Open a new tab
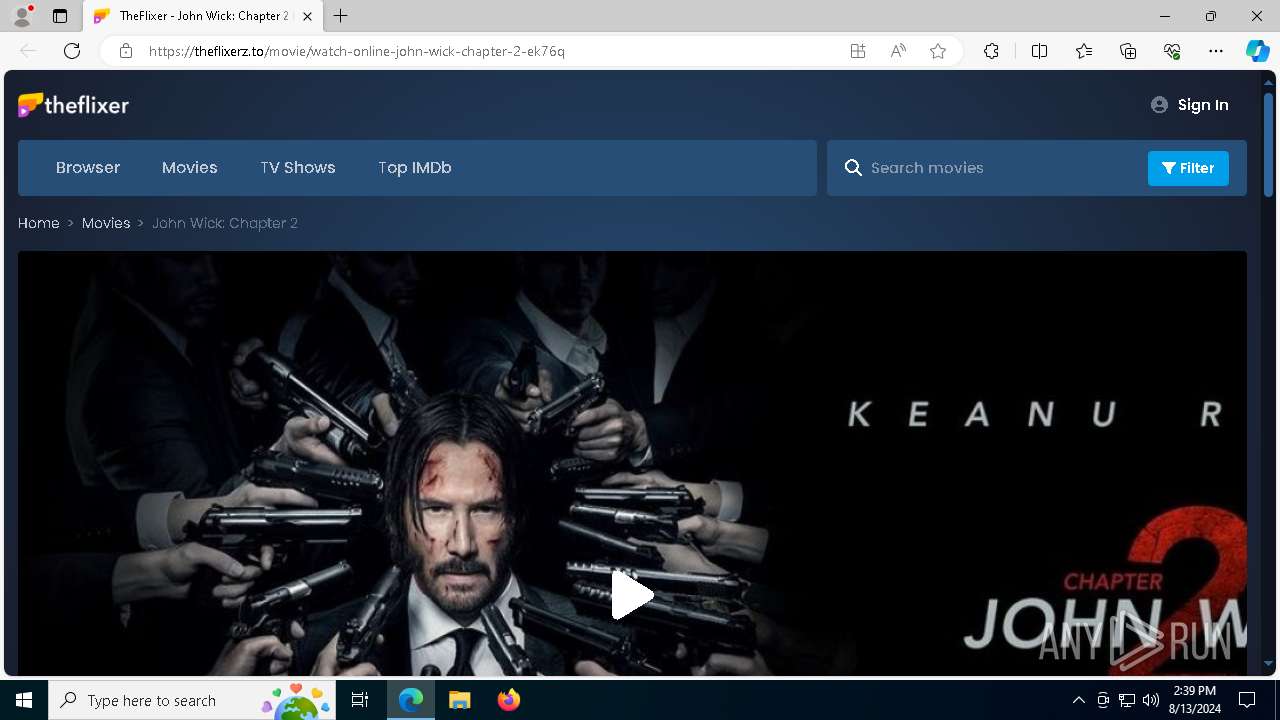 [341, 16]
